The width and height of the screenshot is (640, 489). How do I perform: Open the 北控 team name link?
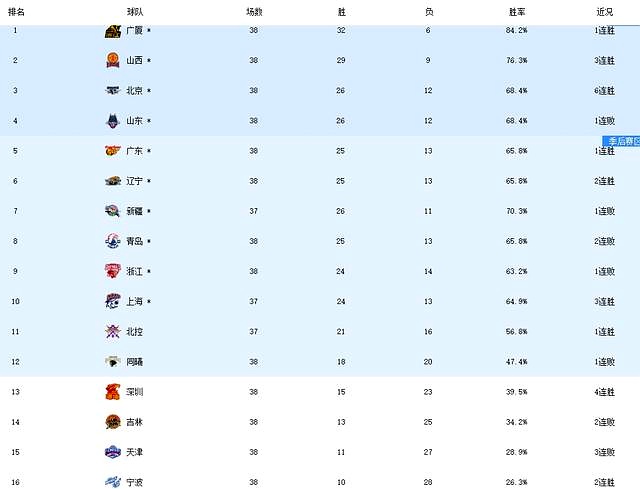tap(135, 332)
